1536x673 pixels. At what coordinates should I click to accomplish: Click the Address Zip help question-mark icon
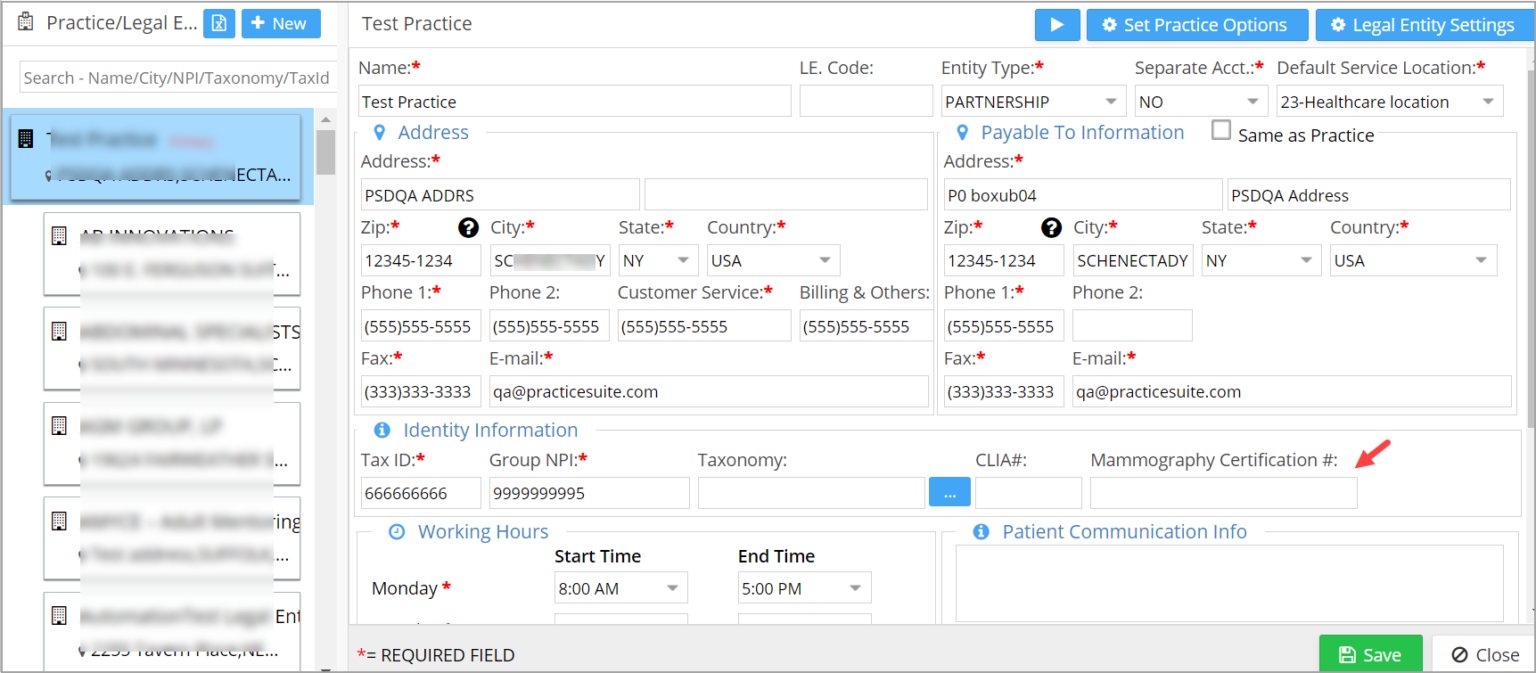(468, 228)
